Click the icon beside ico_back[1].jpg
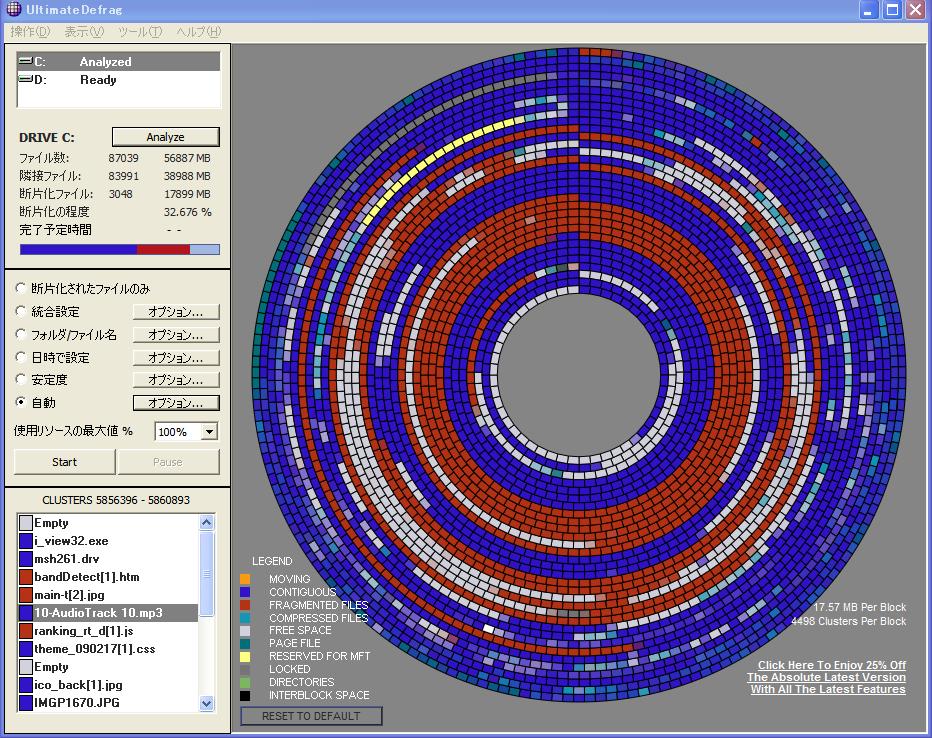 tap(26, 685)
